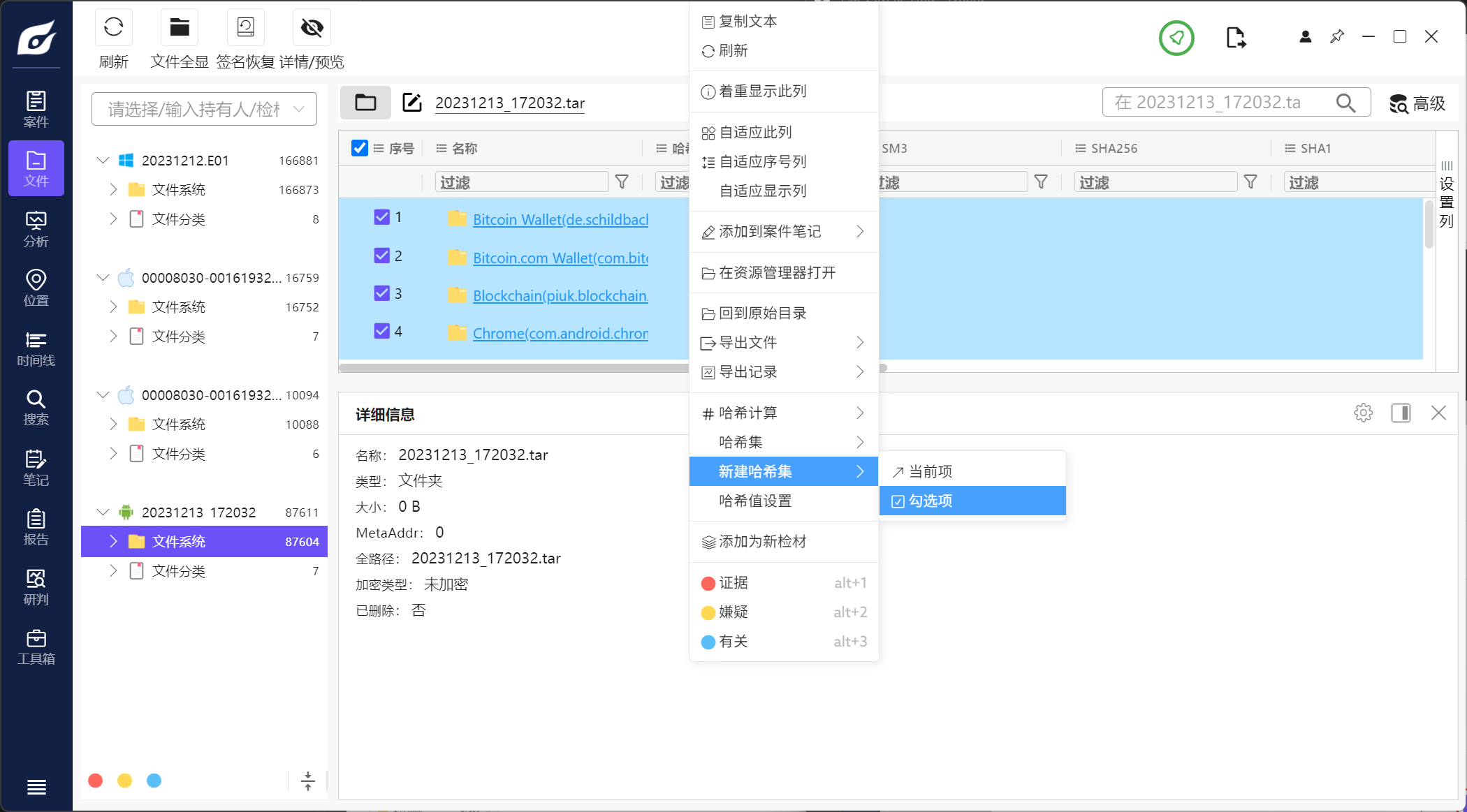The width and height of the screenshot is (1467, 812).
Task: Open the 分析 analysis sidebar icon
Action: (36, 229)
